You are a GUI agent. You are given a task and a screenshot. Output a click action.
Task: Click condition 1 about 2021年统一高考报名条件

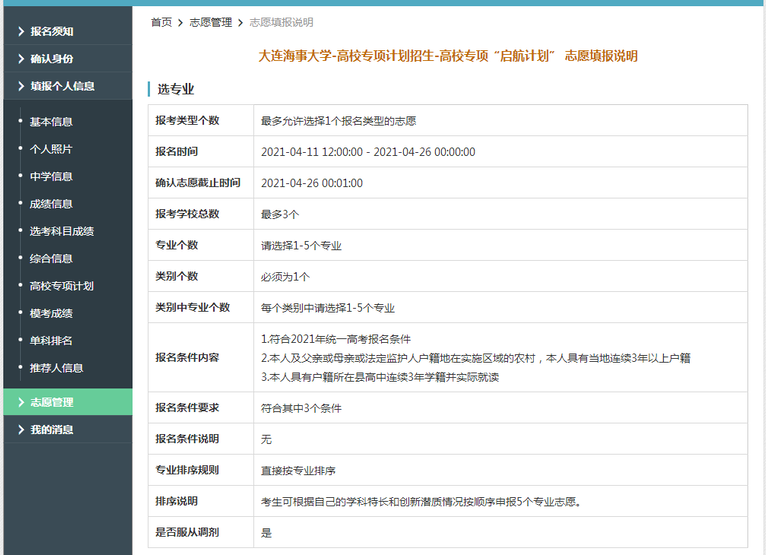pyautogui.click(x=336, y=339)
